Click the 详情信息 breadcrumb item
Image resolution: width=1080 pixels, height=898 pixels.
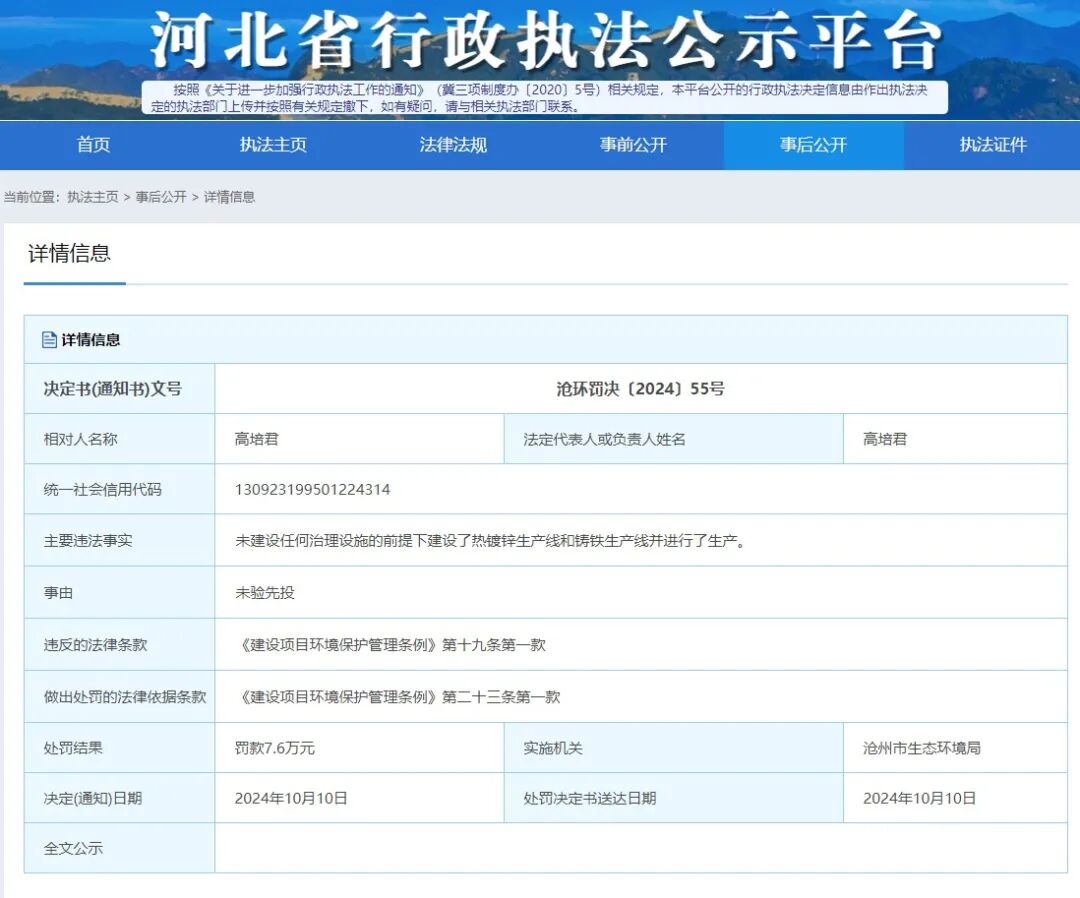tap(229, 197)
